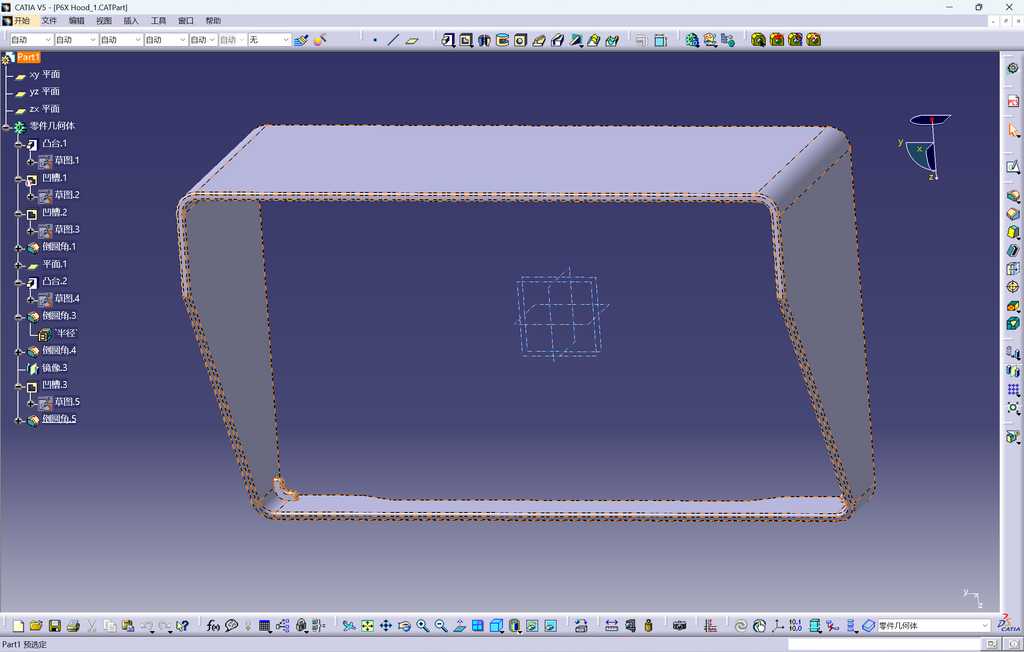Click the Capture camera icon
The image size is (1024, 652).
[679, 626]
